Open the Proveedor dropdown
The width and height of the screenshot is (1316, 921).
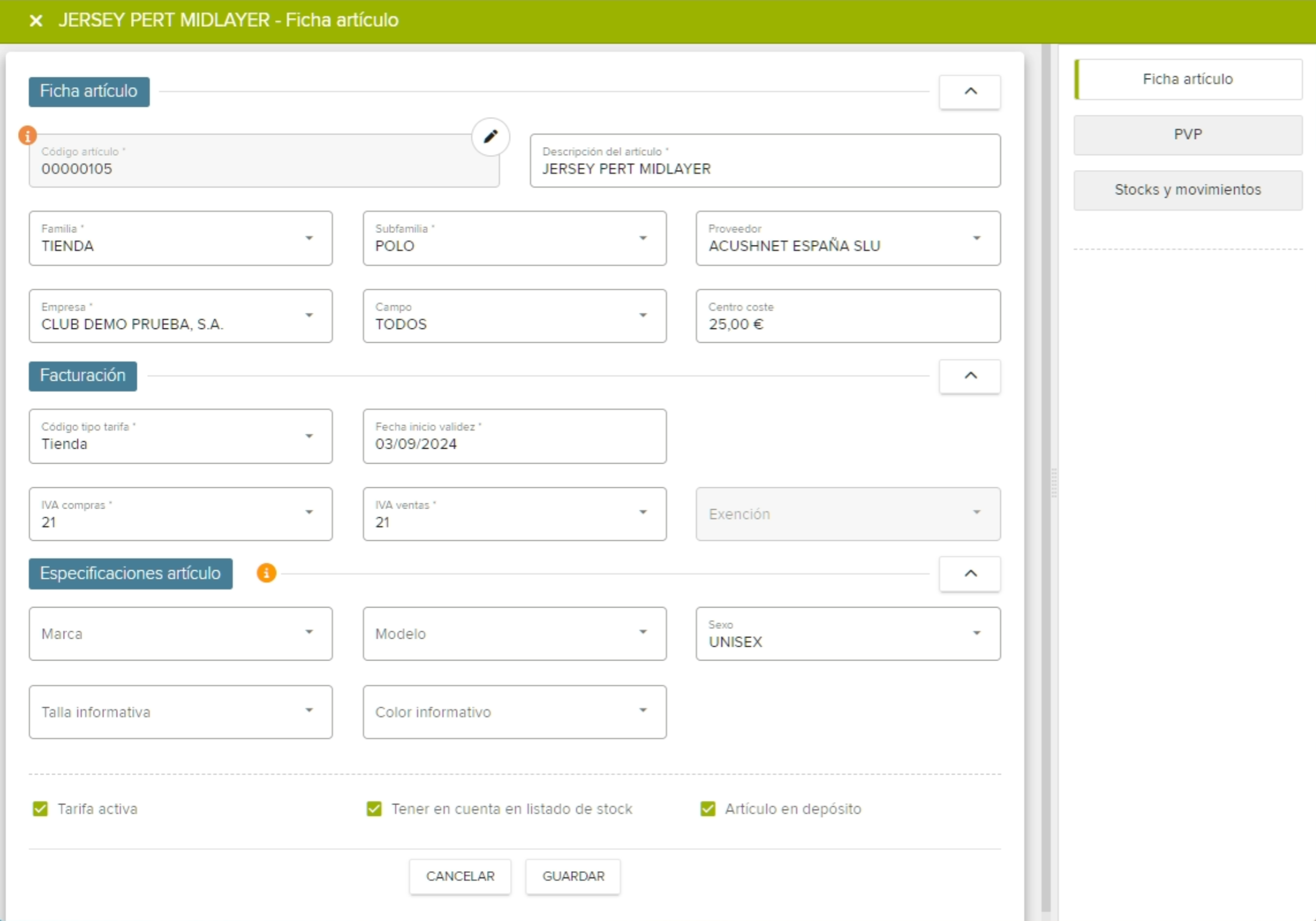[848, 238]
